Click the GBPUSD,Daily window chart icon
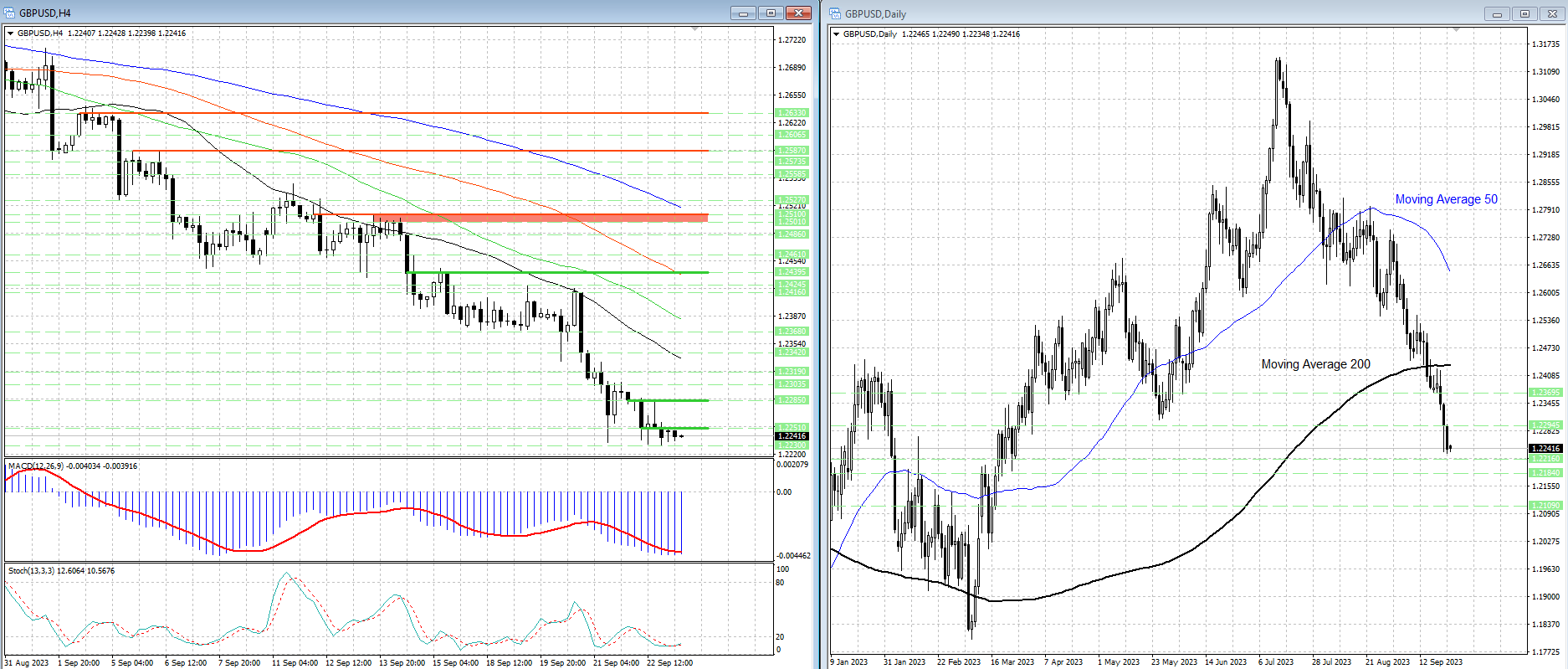Viewport: 1568px width, 669px height. pyautogui.click(x=835, y=13)
